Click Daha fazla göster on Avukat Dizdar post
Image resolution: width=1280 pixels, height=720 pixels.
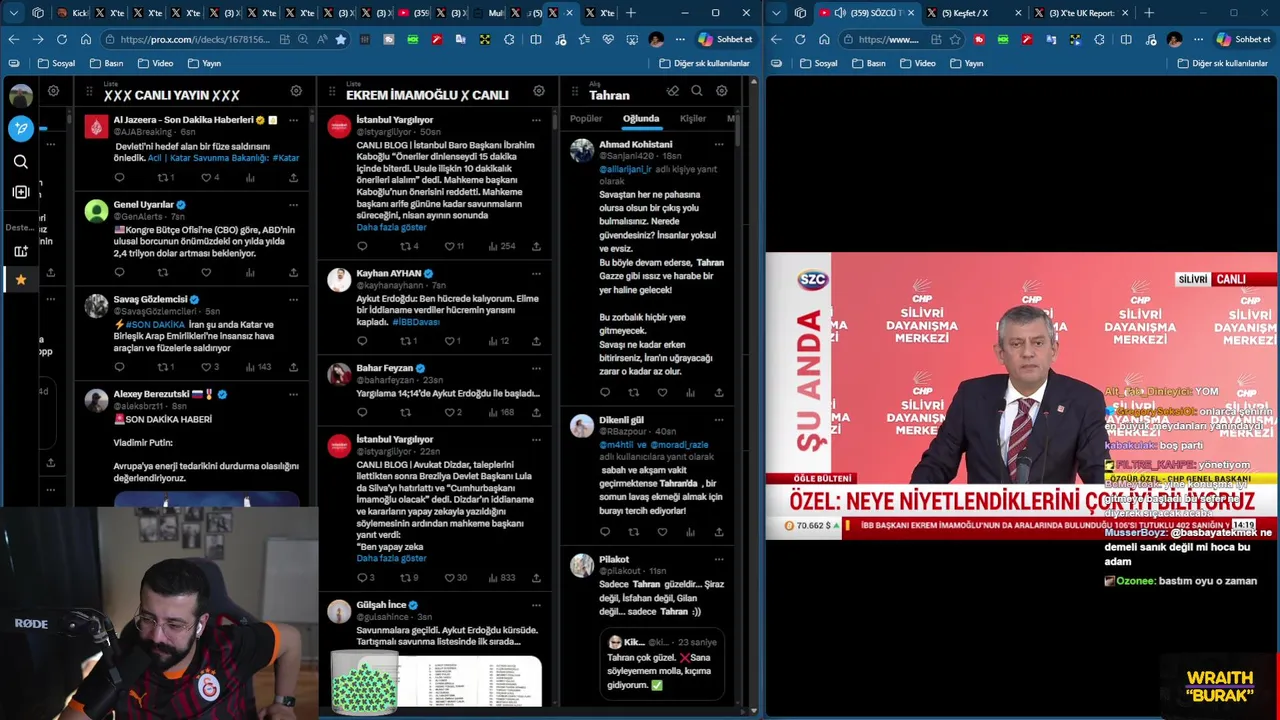(x=391, y=559)
